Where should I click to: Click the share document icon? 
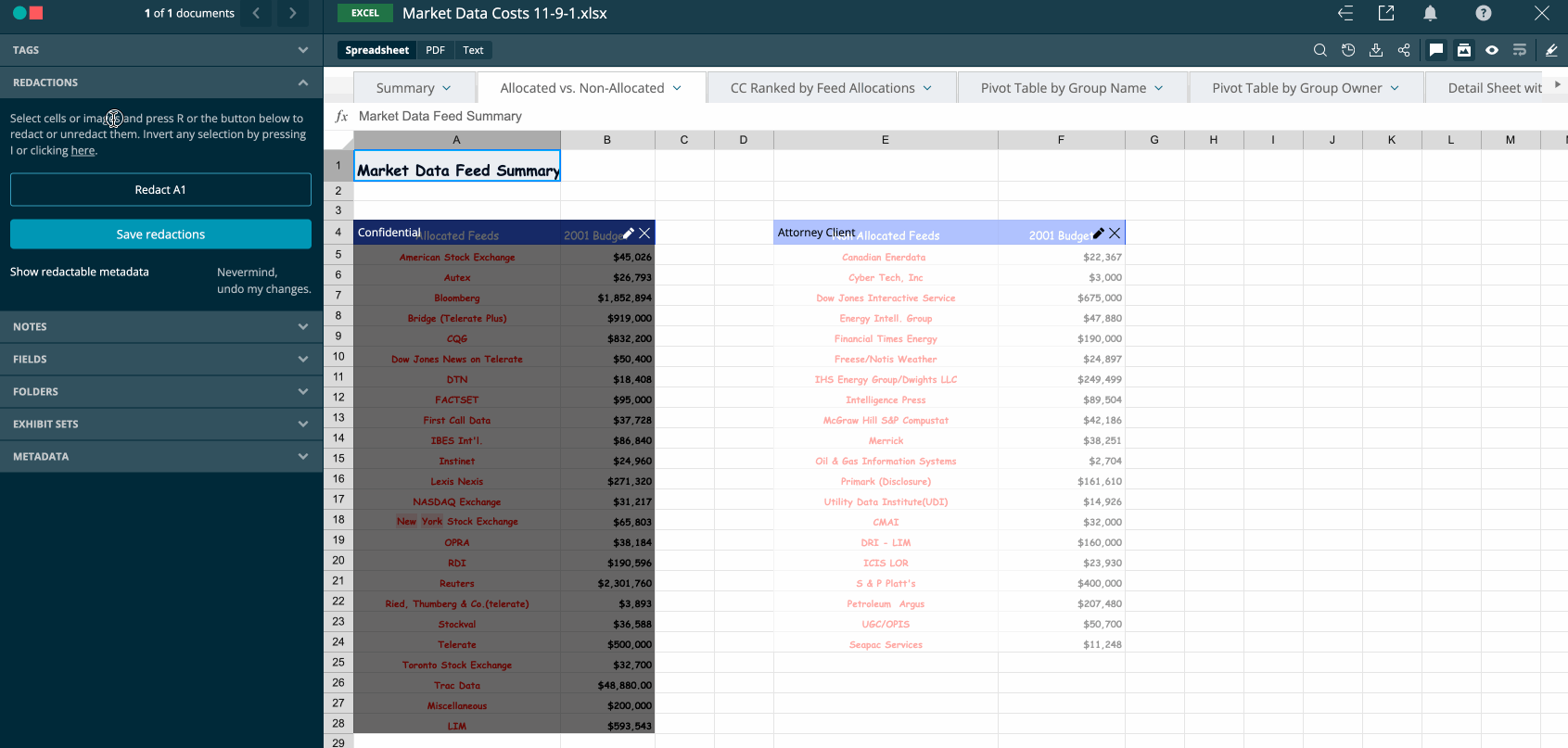(x=1404, y=50)
